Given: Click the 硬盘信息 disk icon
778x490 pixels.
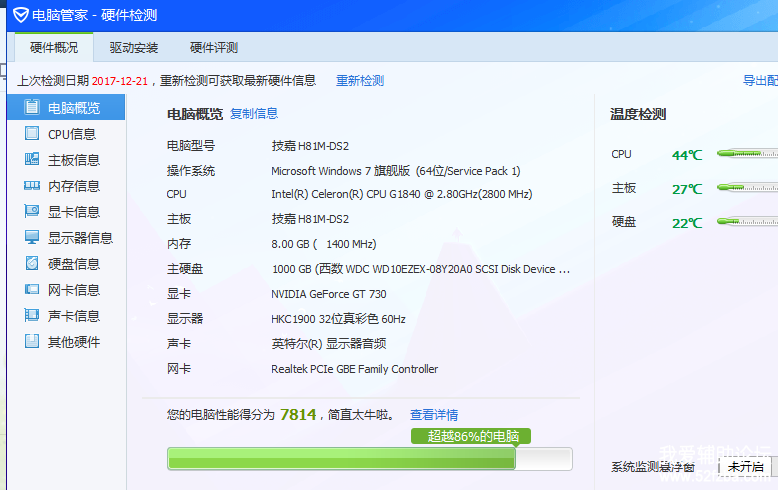Looking at the screenshot, I should click(x=32, y=264).
